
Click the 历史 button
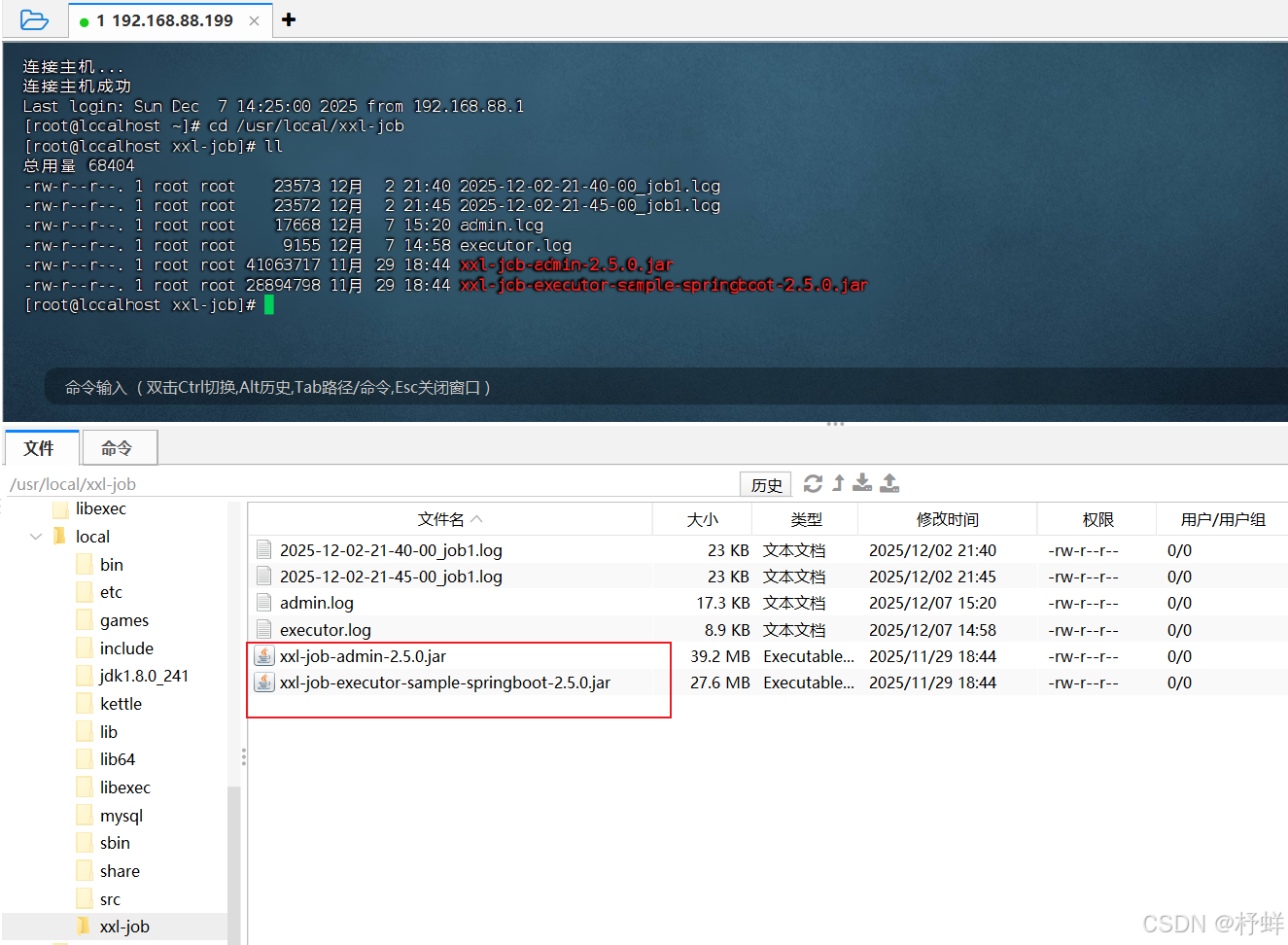pyautogui.click(x=766, y=484)
